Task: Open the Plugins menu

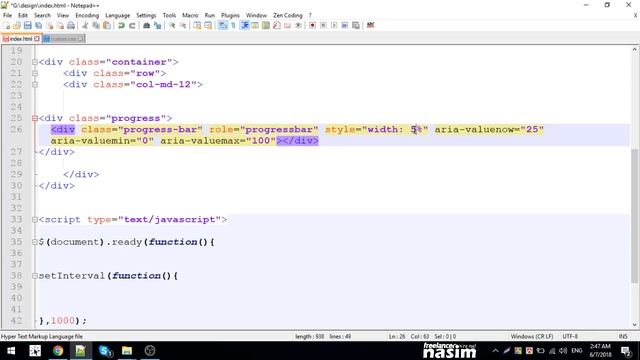Action: click(230, 15)
